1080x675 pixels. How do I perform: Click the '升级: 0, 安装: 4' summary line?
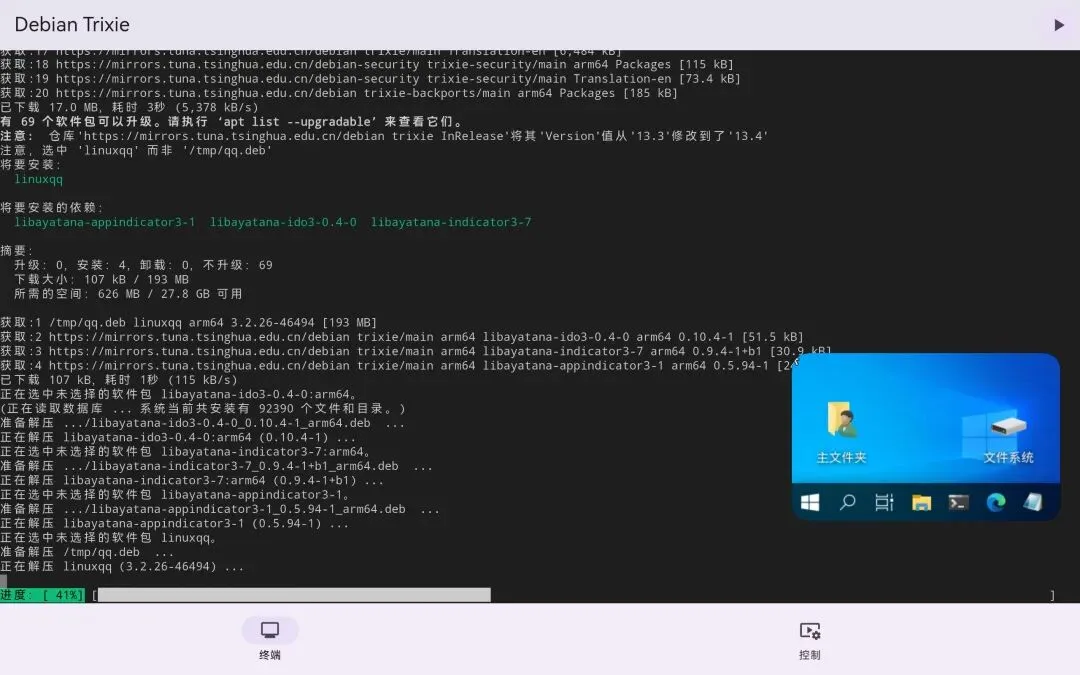click(143, 264)
